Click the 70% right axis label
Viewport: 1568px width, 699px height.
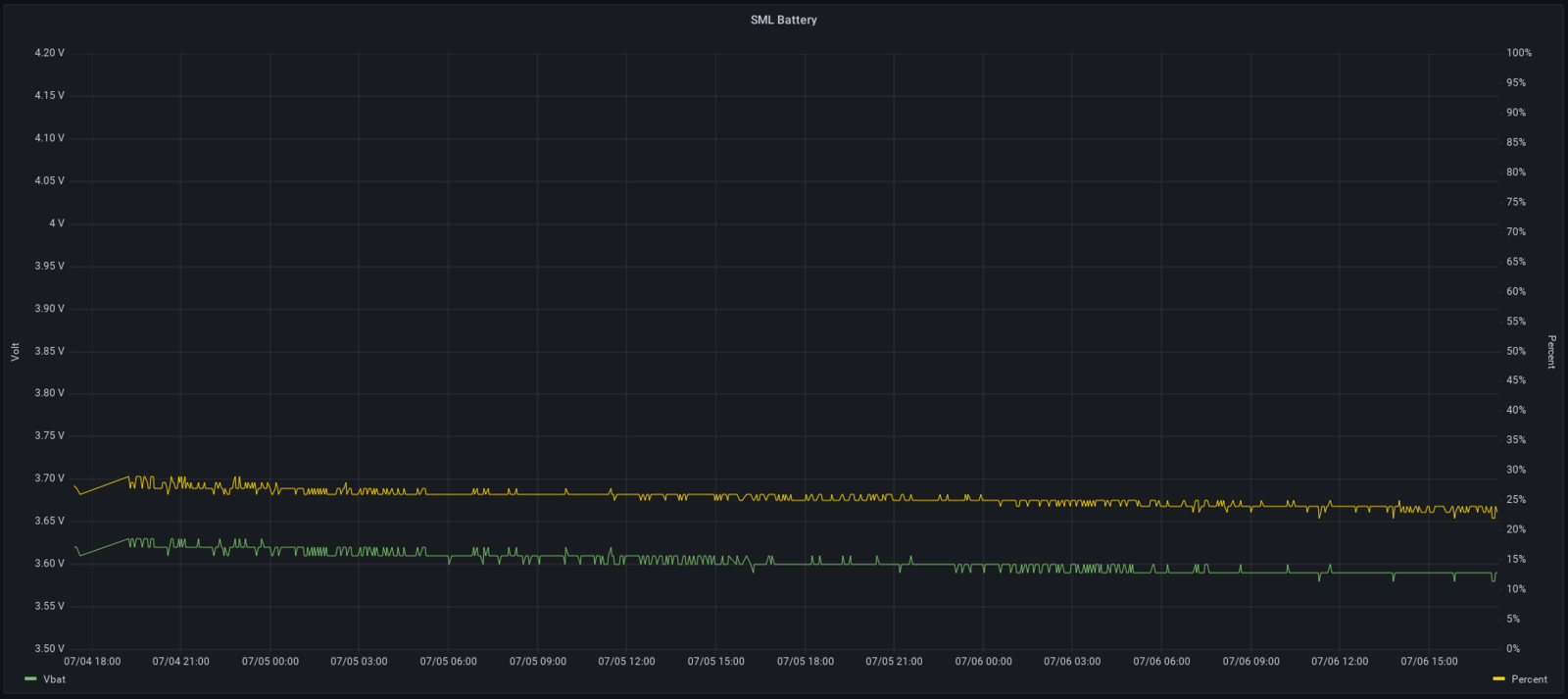(x=1516, y=232)
